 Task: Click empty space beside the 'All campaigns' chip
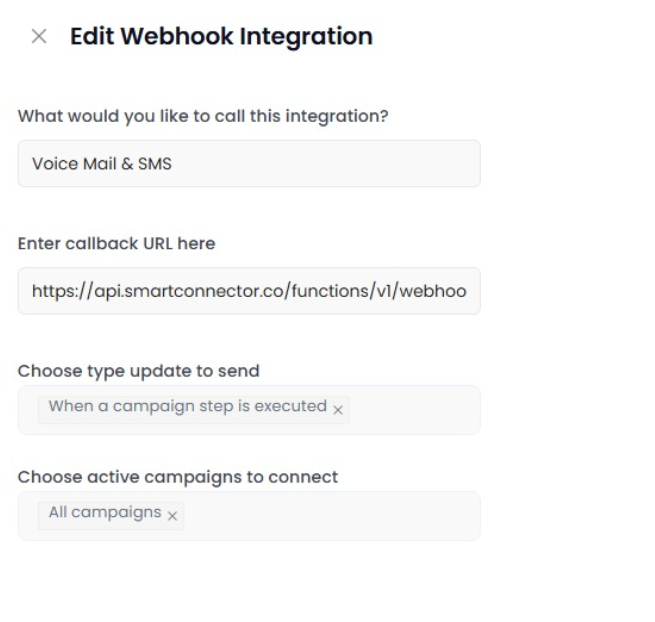[x=330, y=516]
